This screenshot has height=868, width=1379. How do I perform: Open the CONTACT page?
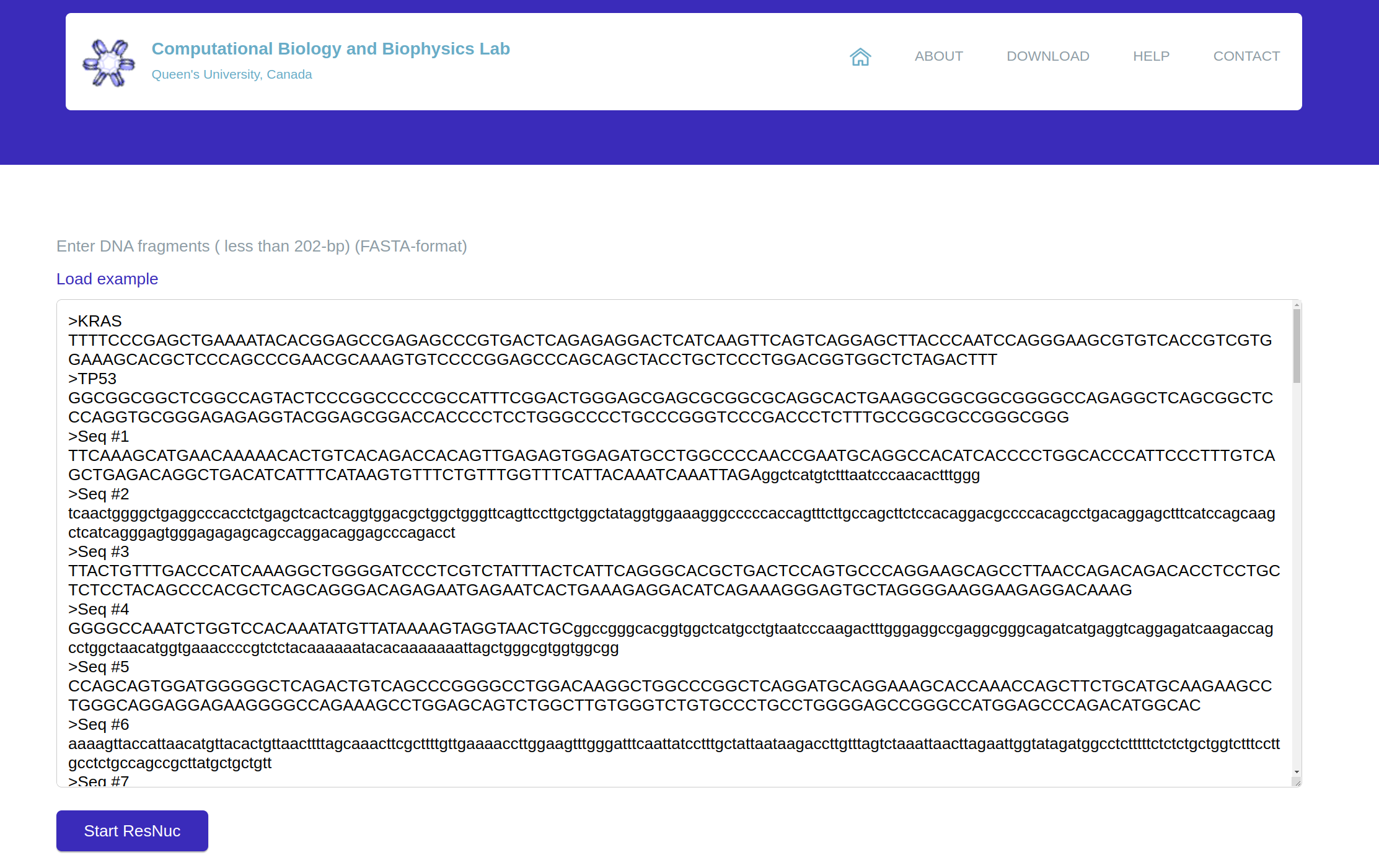pos(1246,56)
